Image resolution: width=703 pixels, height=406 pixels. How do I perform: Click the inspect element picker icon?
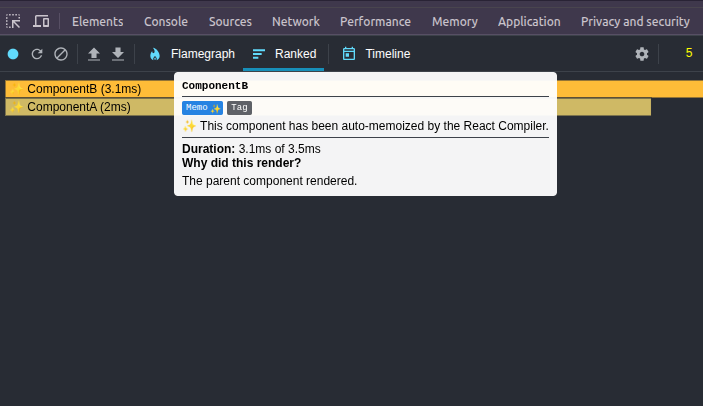coord(13,21)
